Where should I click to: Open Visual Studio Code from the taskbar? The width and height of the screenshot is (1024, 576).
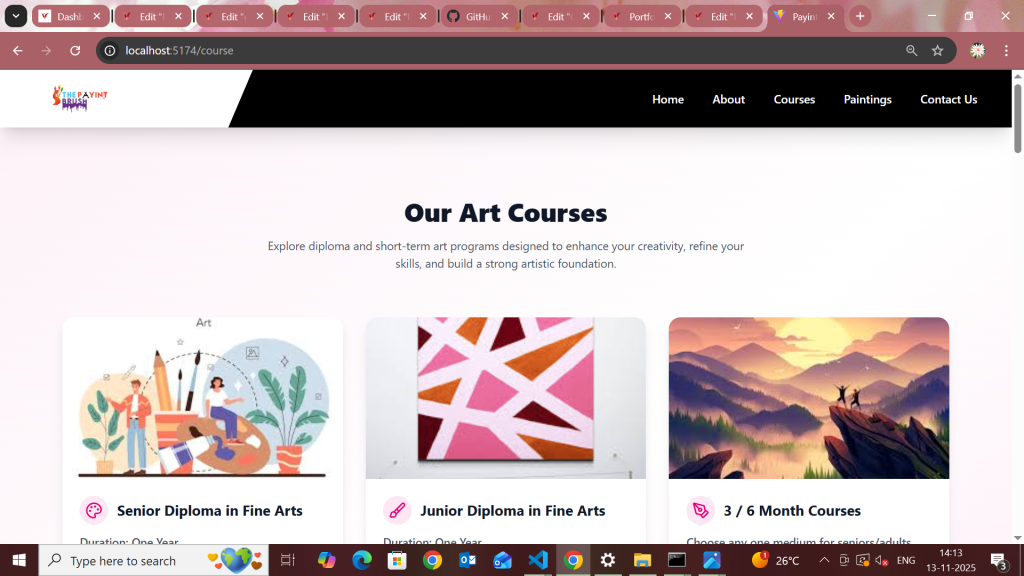[537, 560]
